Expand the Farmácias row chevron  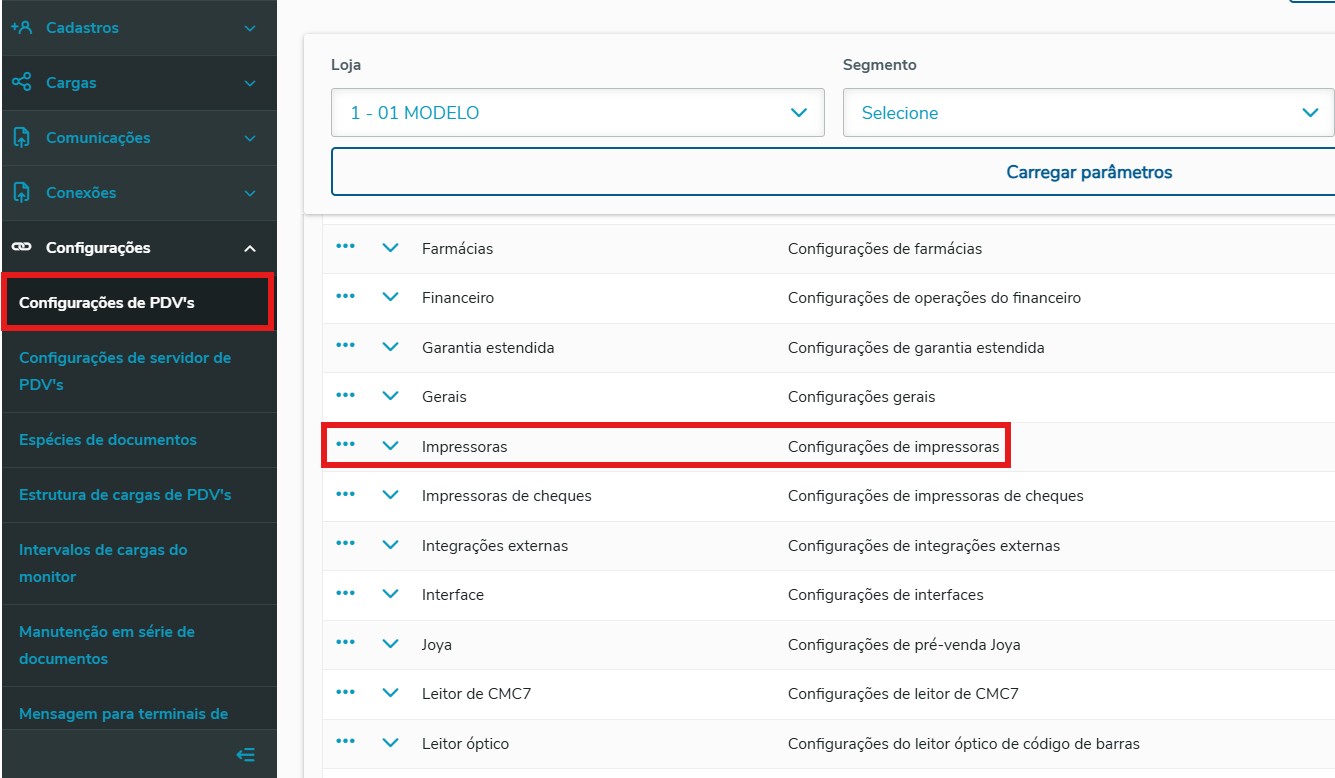[x=391, y=248]
